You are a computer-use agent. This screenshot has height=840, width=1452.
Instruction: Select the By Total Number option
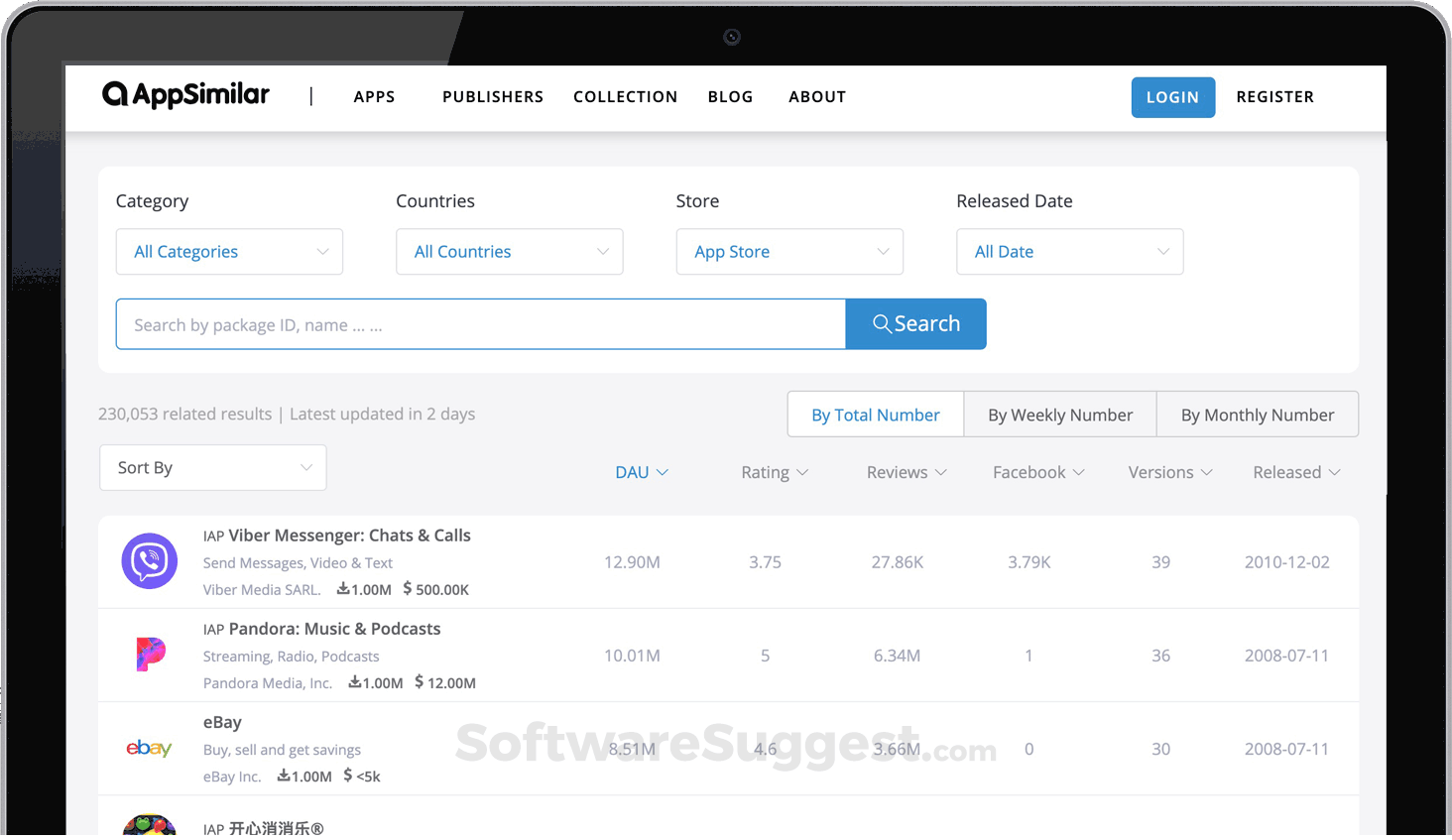[875, 414]
